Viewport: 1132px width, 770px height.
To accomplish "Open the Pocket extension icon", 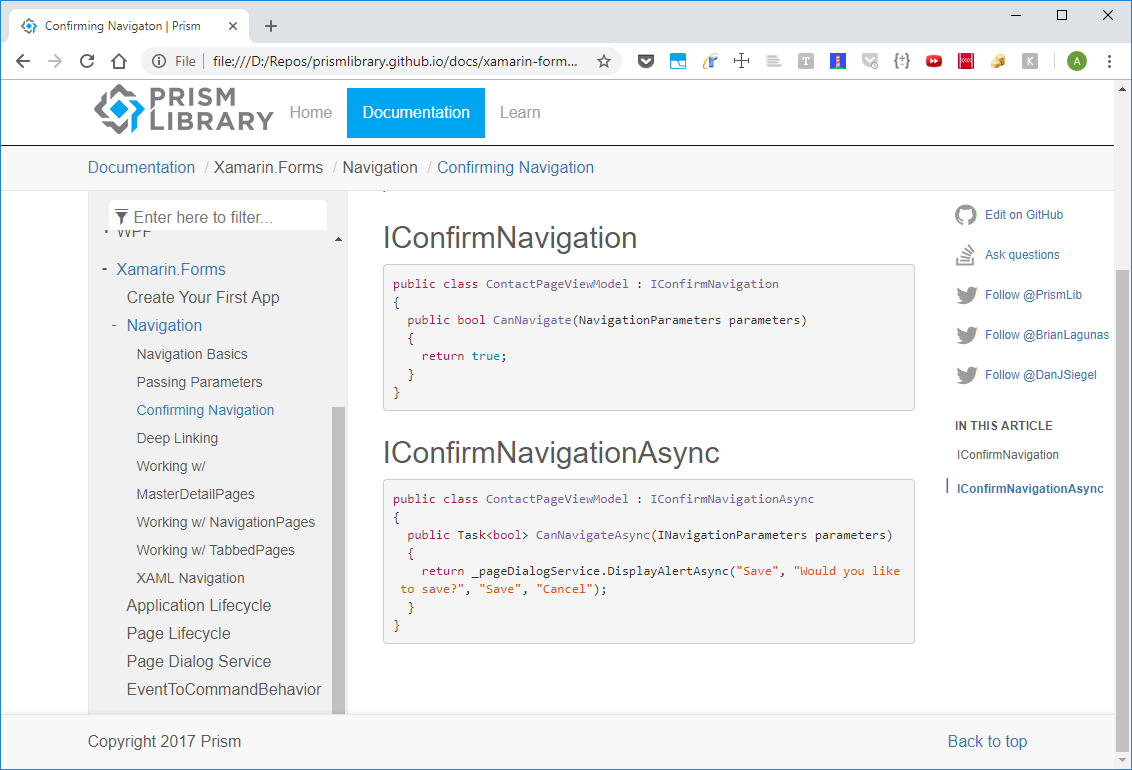I will coord(646,61).
